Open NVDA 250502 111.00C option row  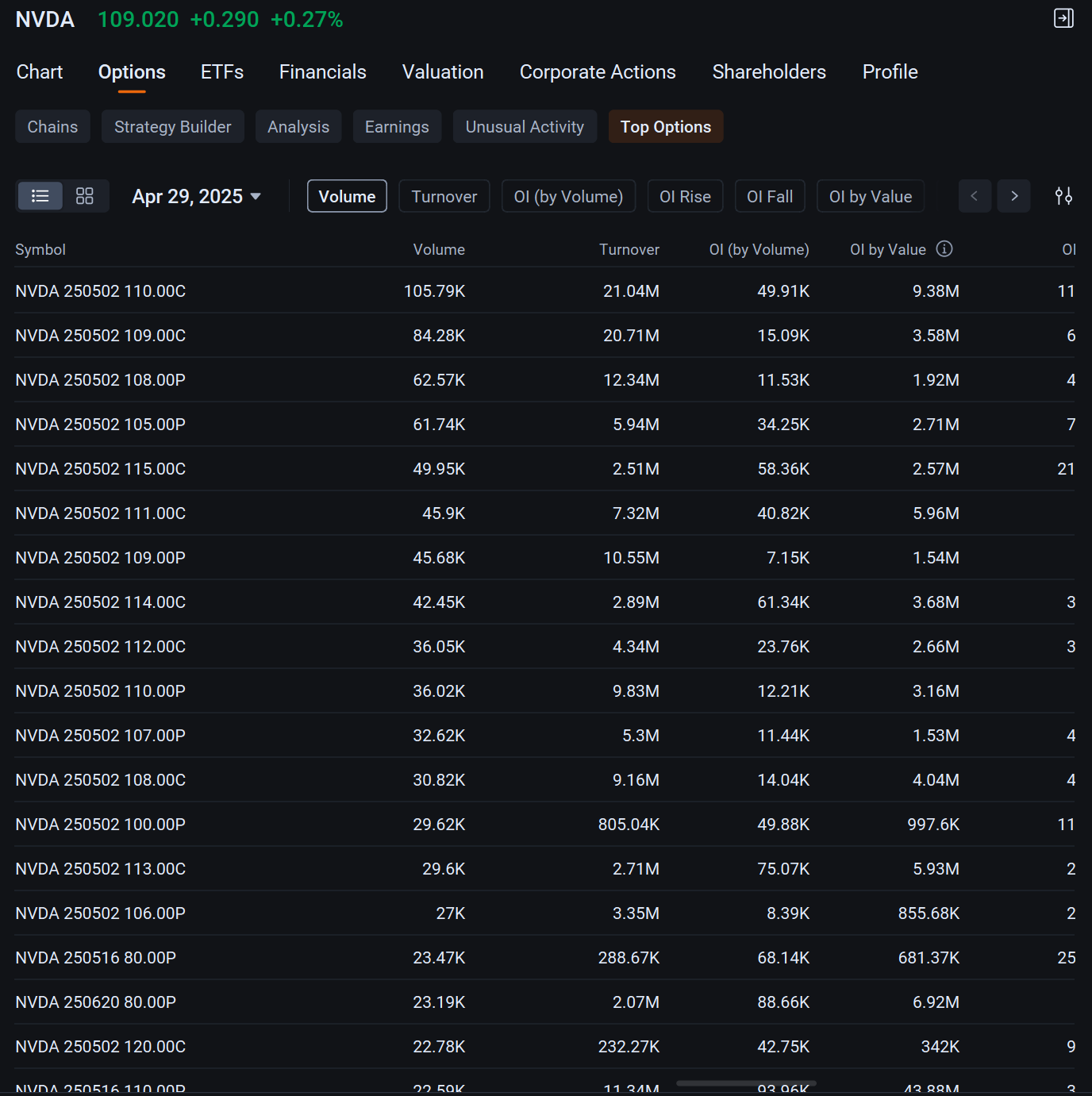pyautogui.click(x=545, y=513)
